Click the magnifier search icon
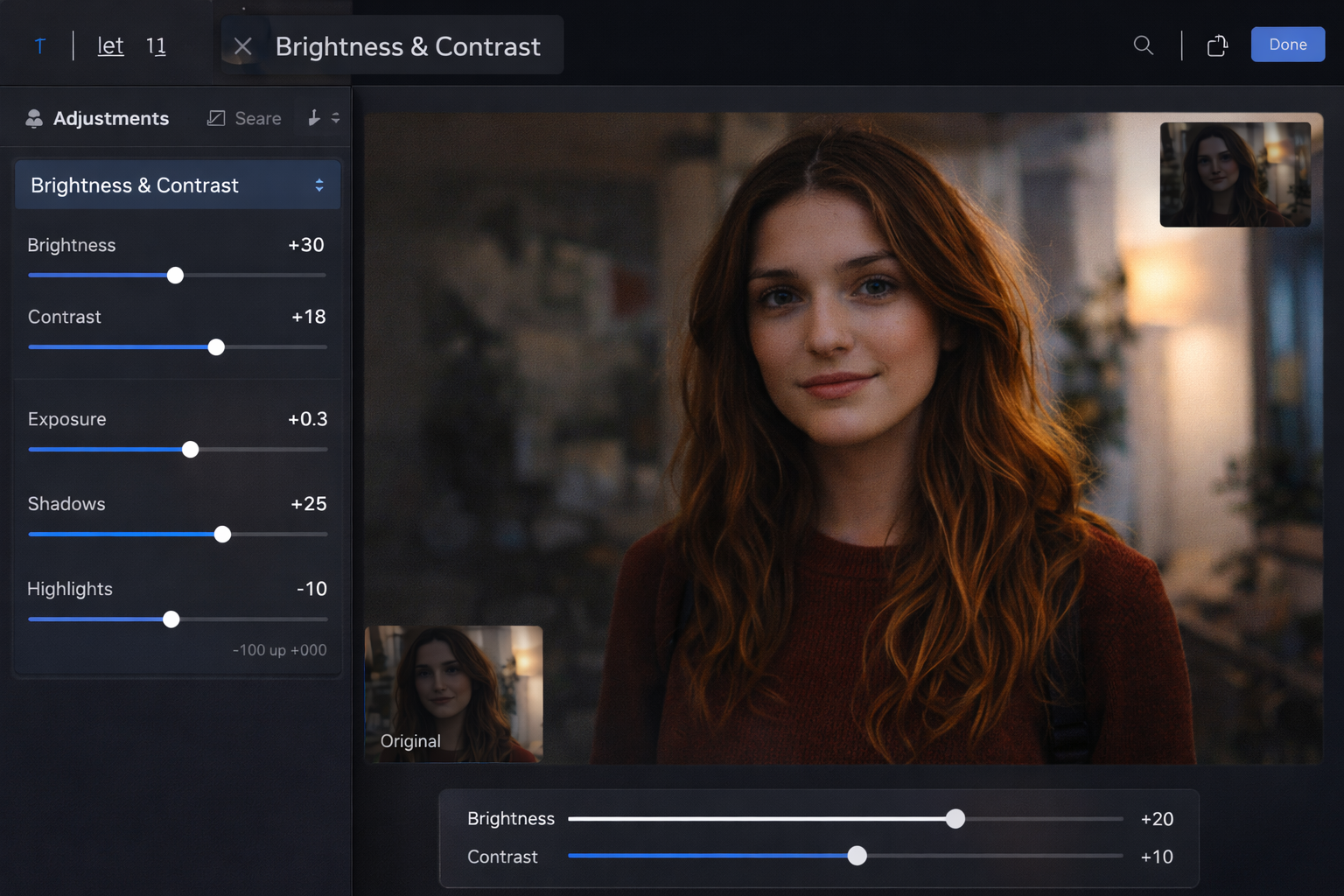This screenshot has height=896, width=1344. click(x=1143, y=45)
